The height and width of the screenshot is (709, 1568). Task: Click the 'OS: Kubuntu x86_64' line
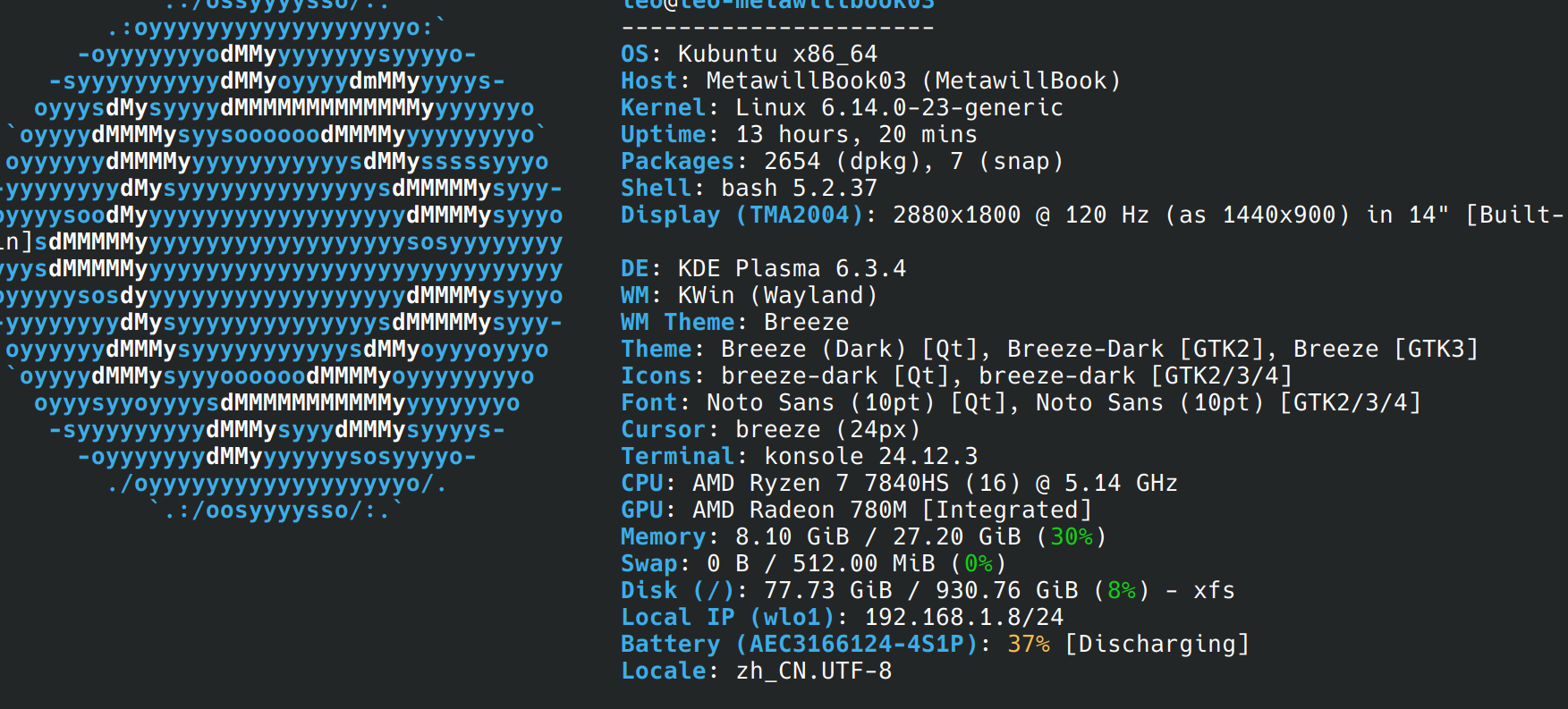click(750, 54)
